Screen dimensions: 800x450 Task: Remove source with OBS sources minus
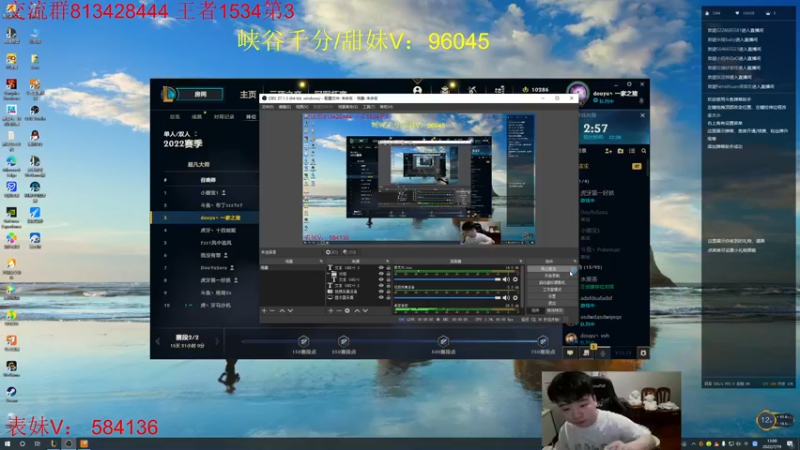[339, 310]
